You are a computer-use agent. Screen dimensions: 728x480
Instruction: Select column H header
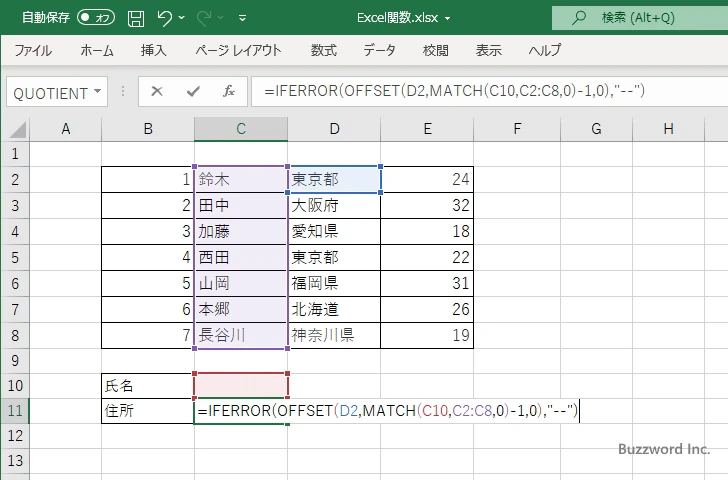(669, 129)
